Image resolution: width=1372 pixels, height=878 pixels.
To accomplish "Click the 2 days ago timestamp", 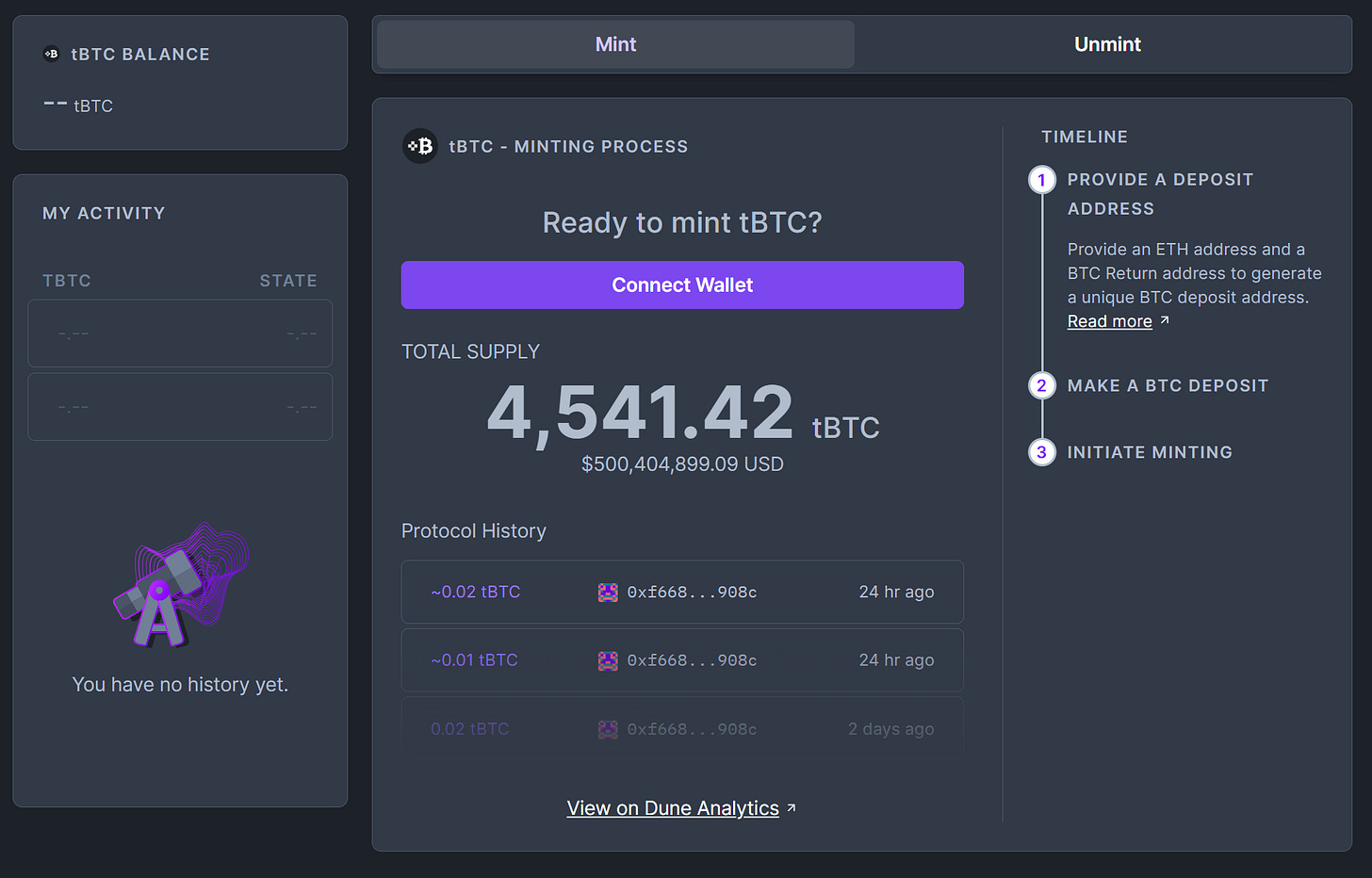I will pos(890,729).
